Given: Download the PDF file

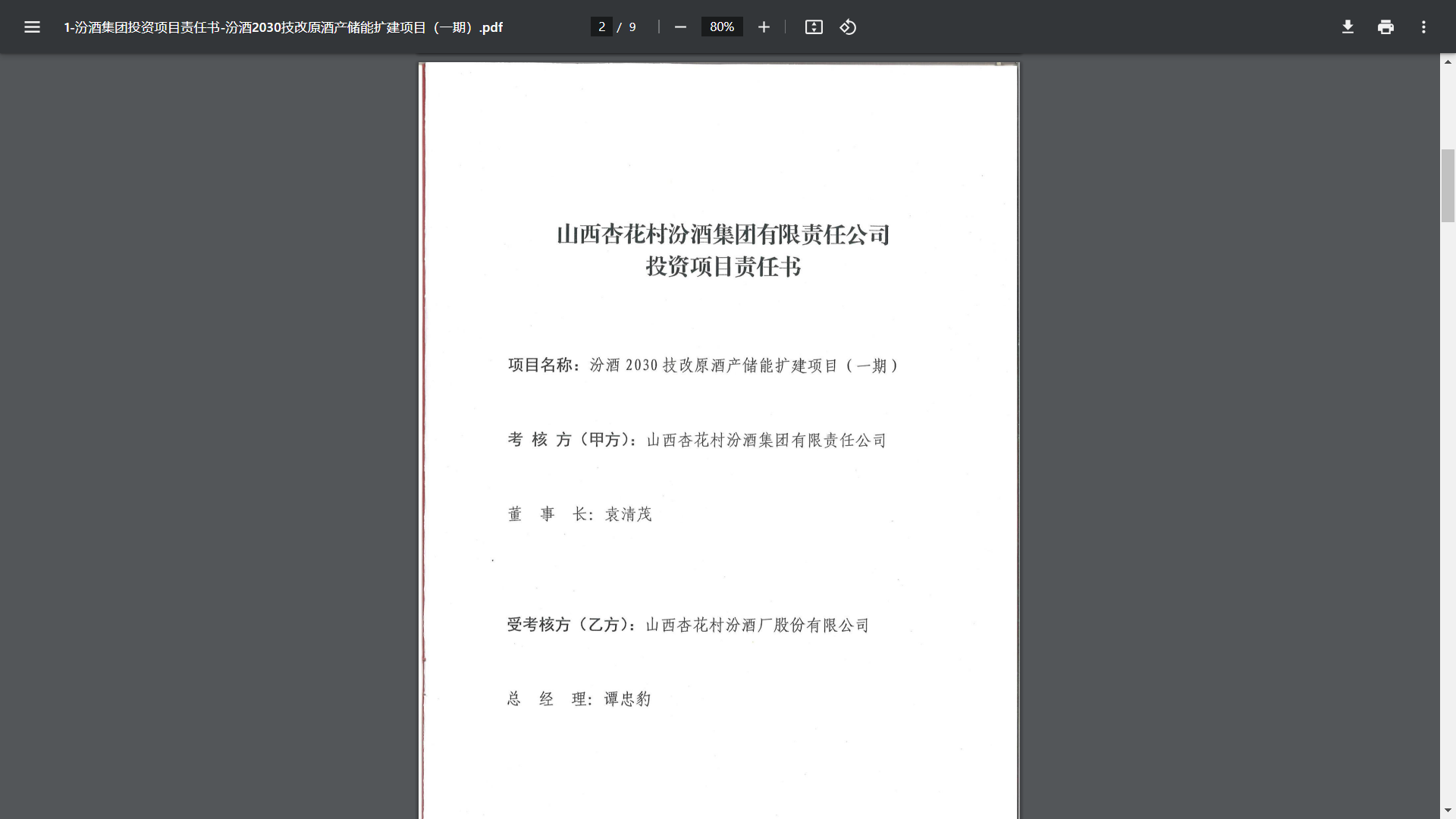Looking at the screenshot, I should 1348,27.
